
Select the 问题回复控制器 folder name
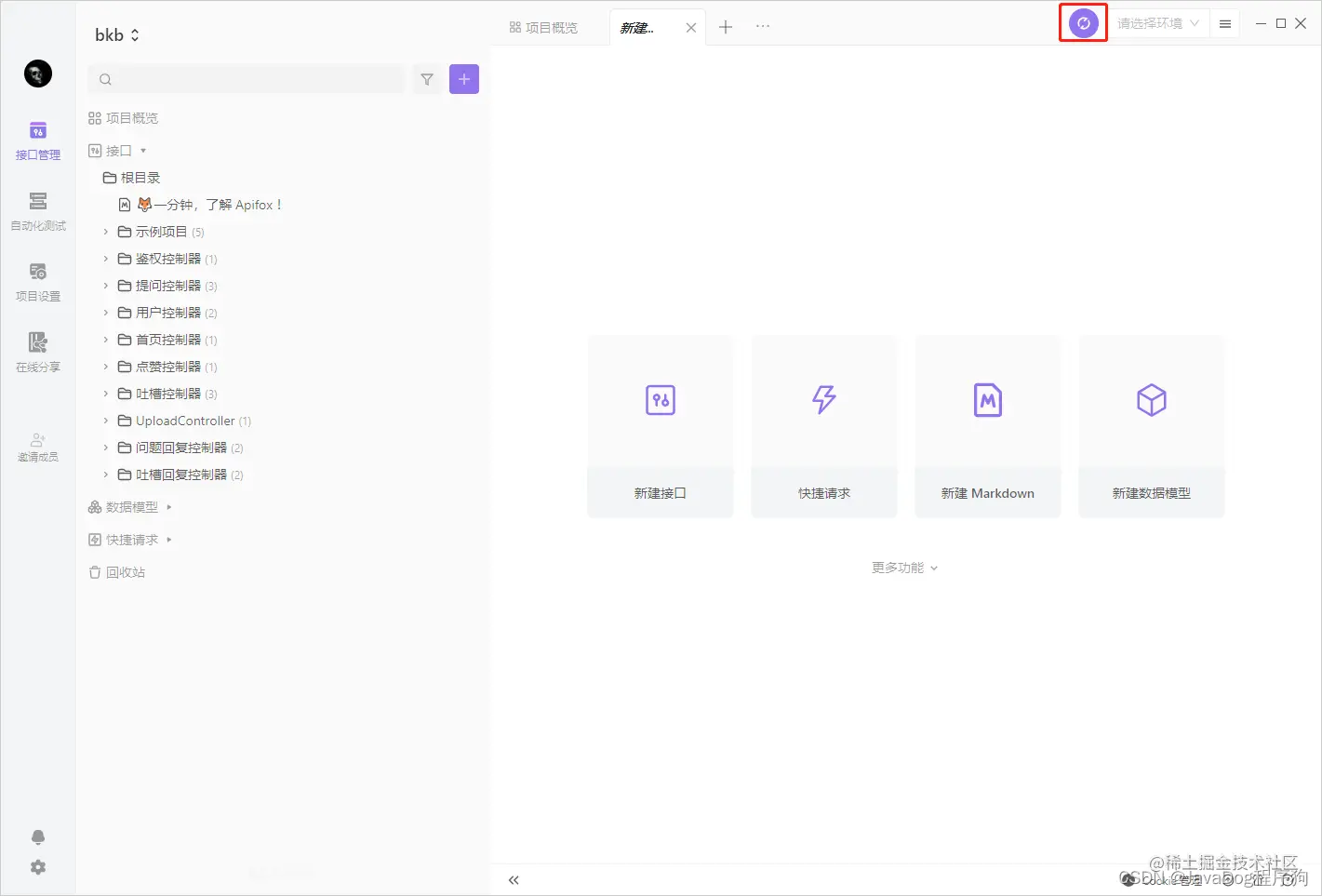181,448
